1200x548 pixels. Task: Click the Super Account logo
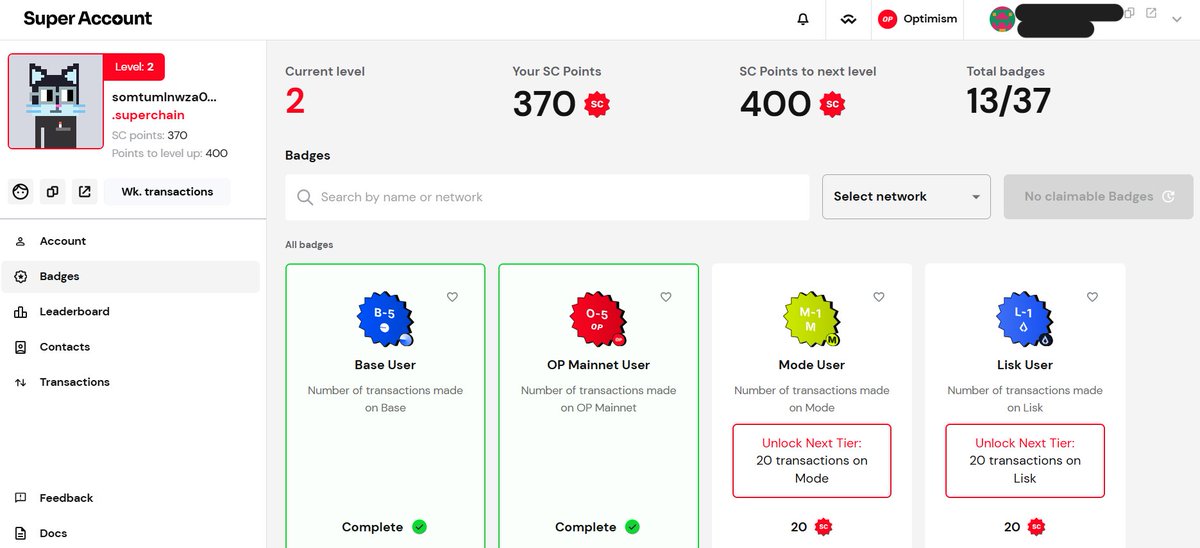pyautogui.click(x=88, y=19)
